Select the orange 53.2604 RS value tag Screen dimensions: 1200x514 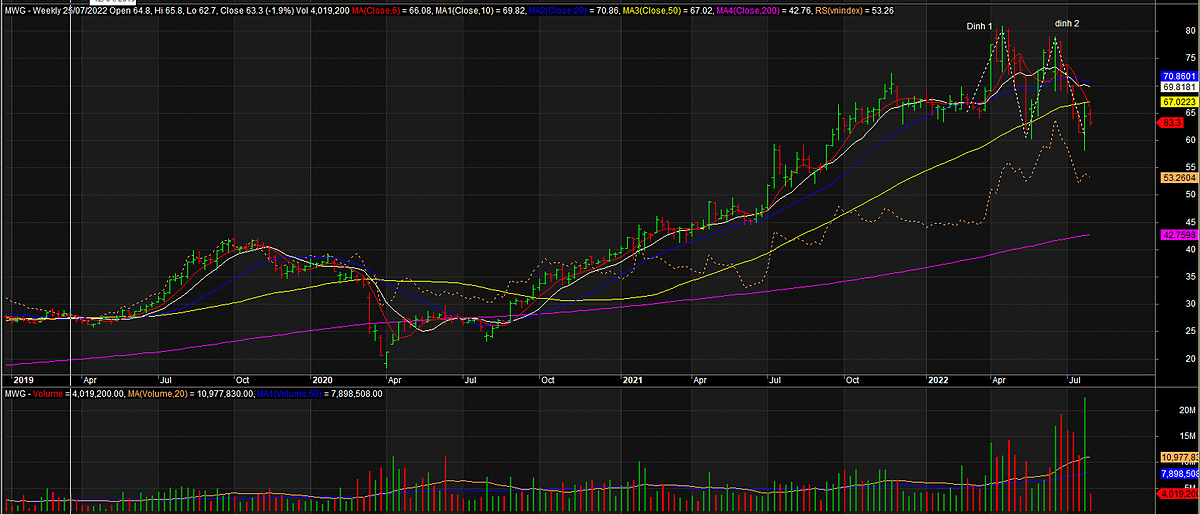tap(1178, 177)
